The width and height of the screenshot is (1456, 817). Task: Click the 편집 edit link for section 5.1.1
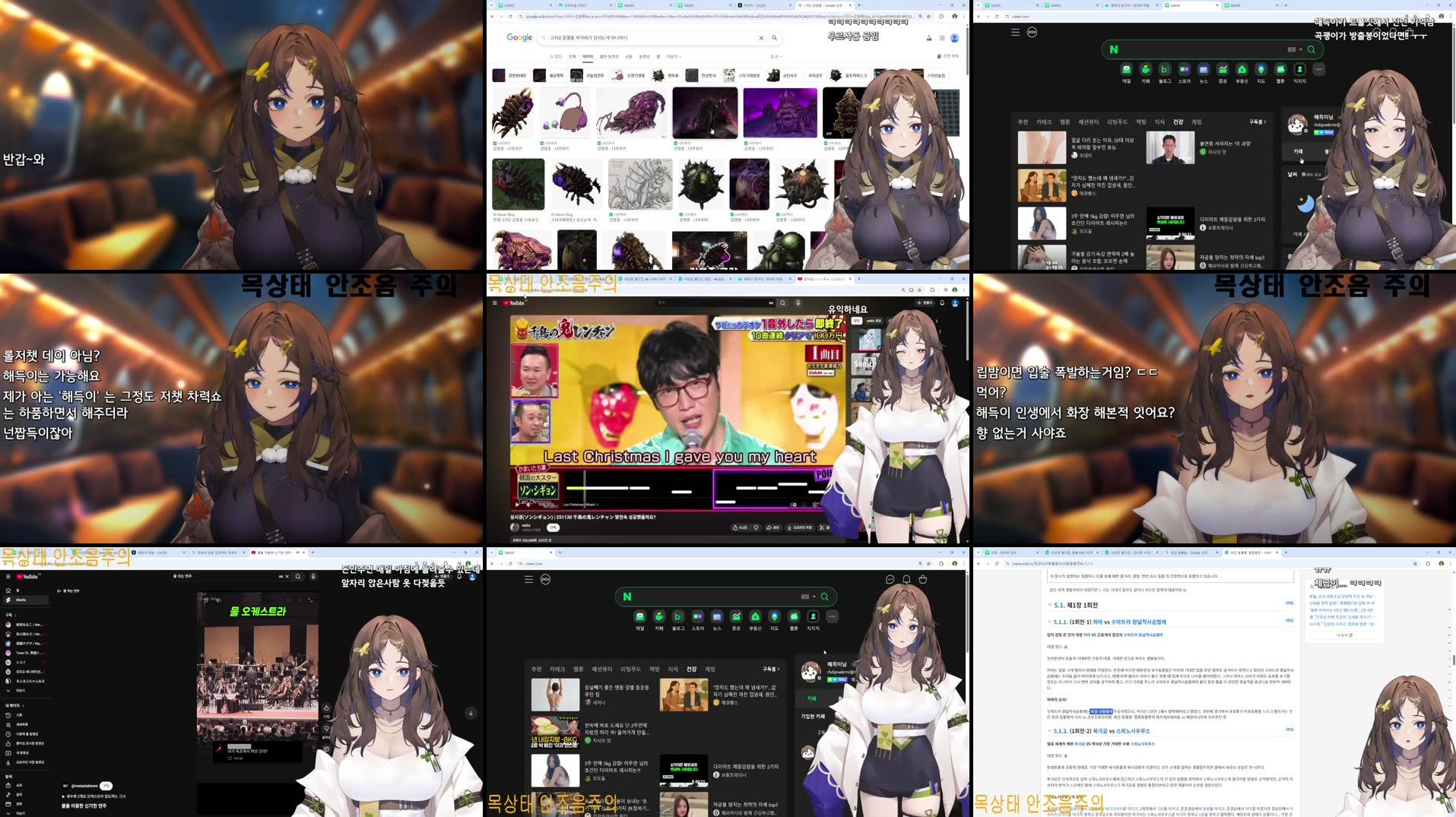click(1289, 622)
